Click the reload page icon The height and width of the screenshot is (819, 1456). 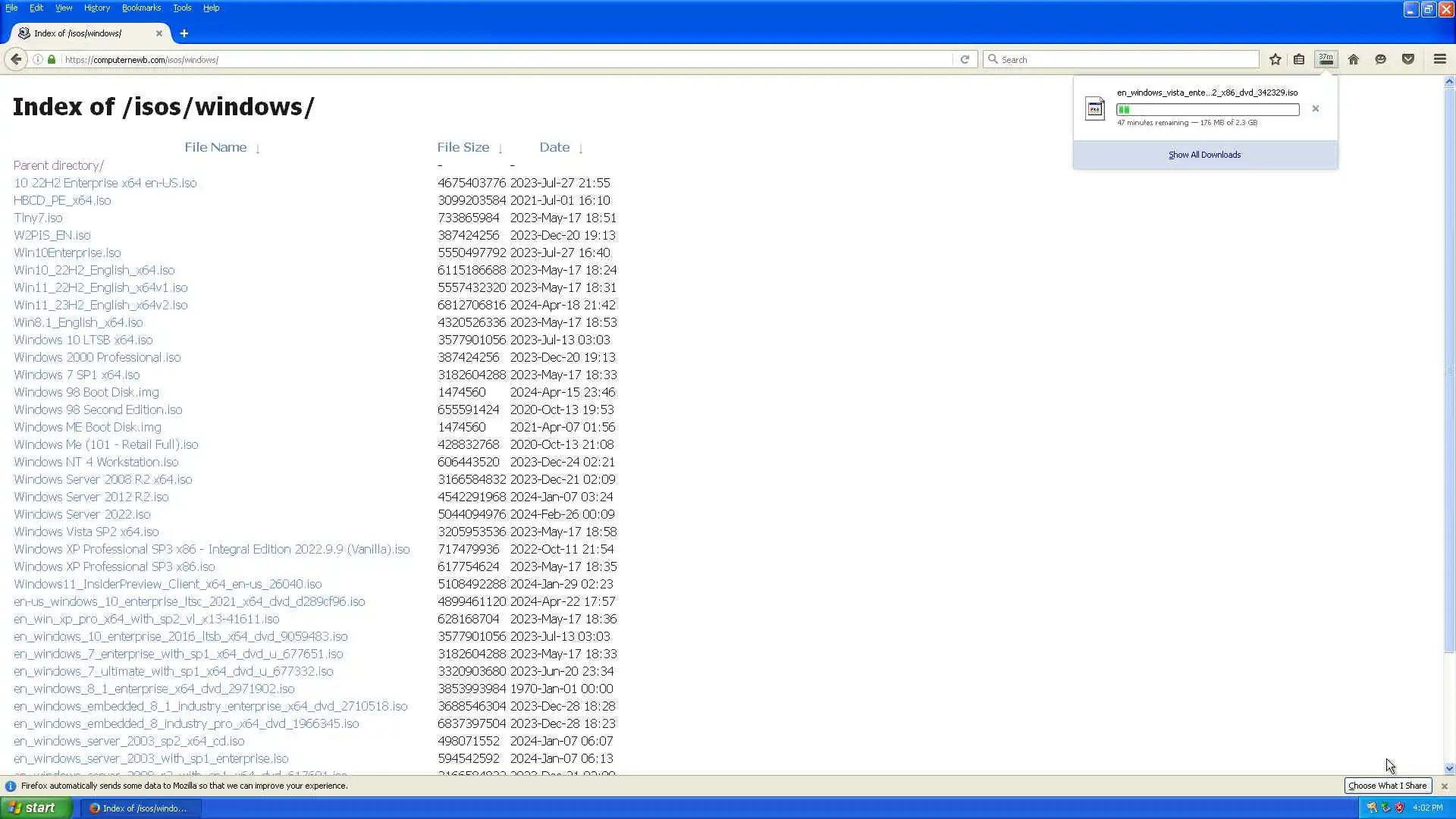[x=965, y=59]
